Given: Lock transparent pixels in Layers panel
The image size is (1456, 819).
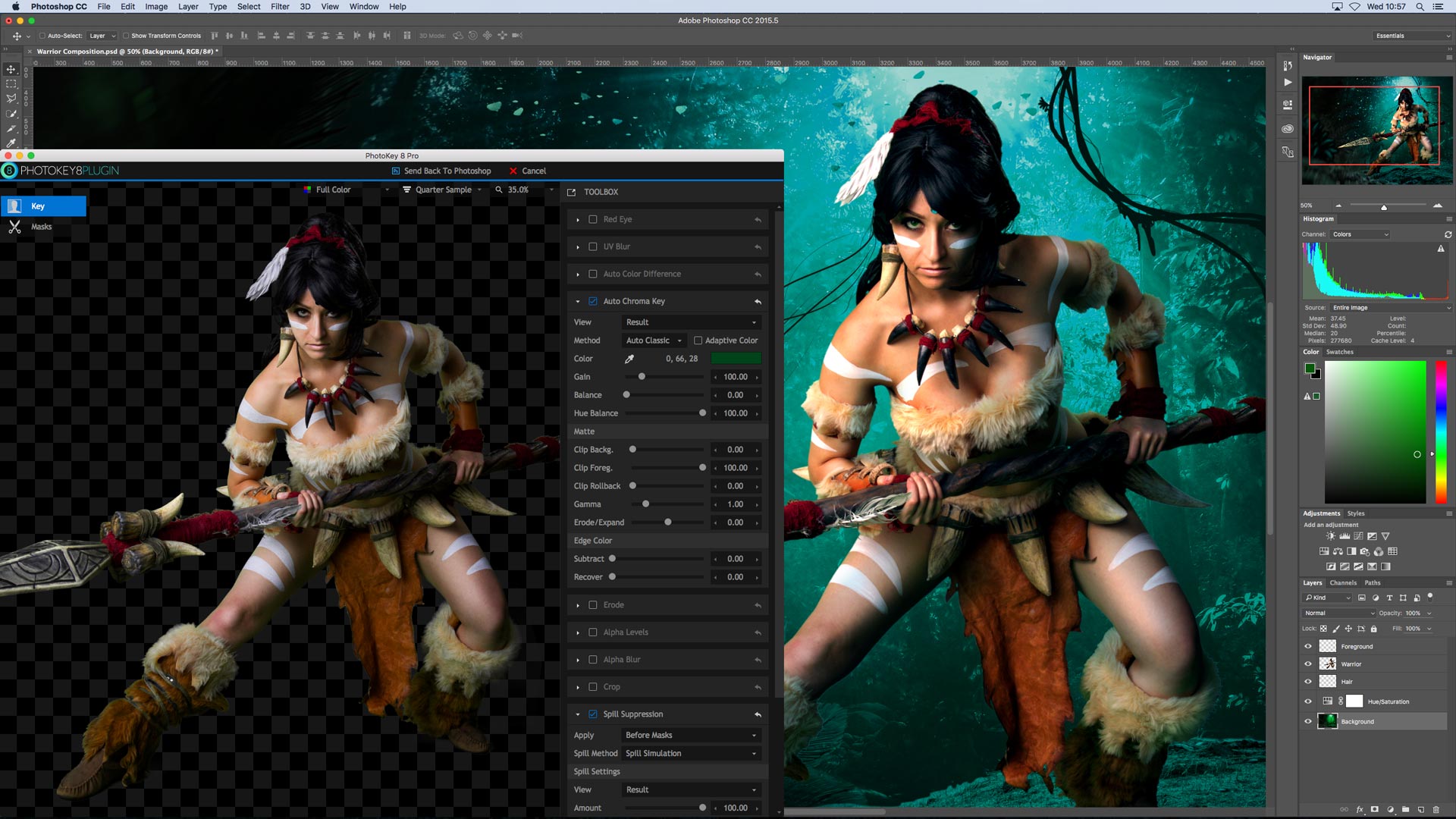Looking at the screenshot, I should pos(1323,629).
